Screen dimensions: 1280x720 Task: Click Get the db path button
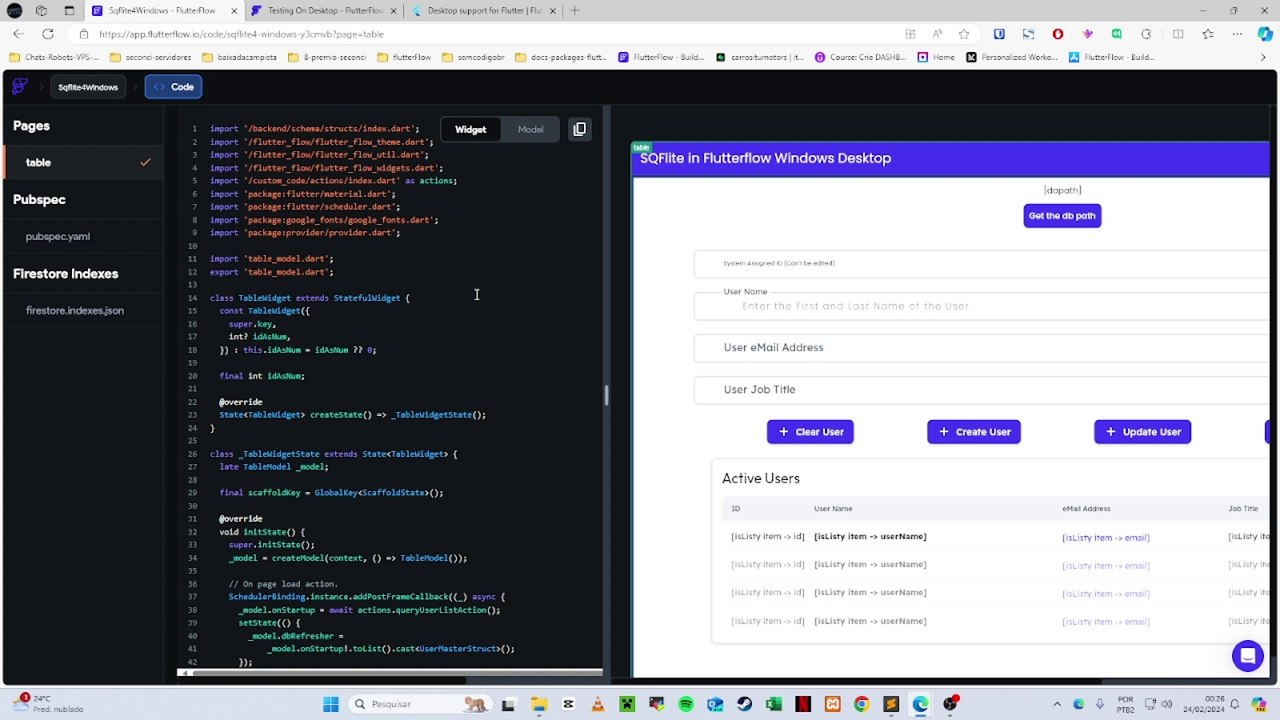(x=1062, y=215)
